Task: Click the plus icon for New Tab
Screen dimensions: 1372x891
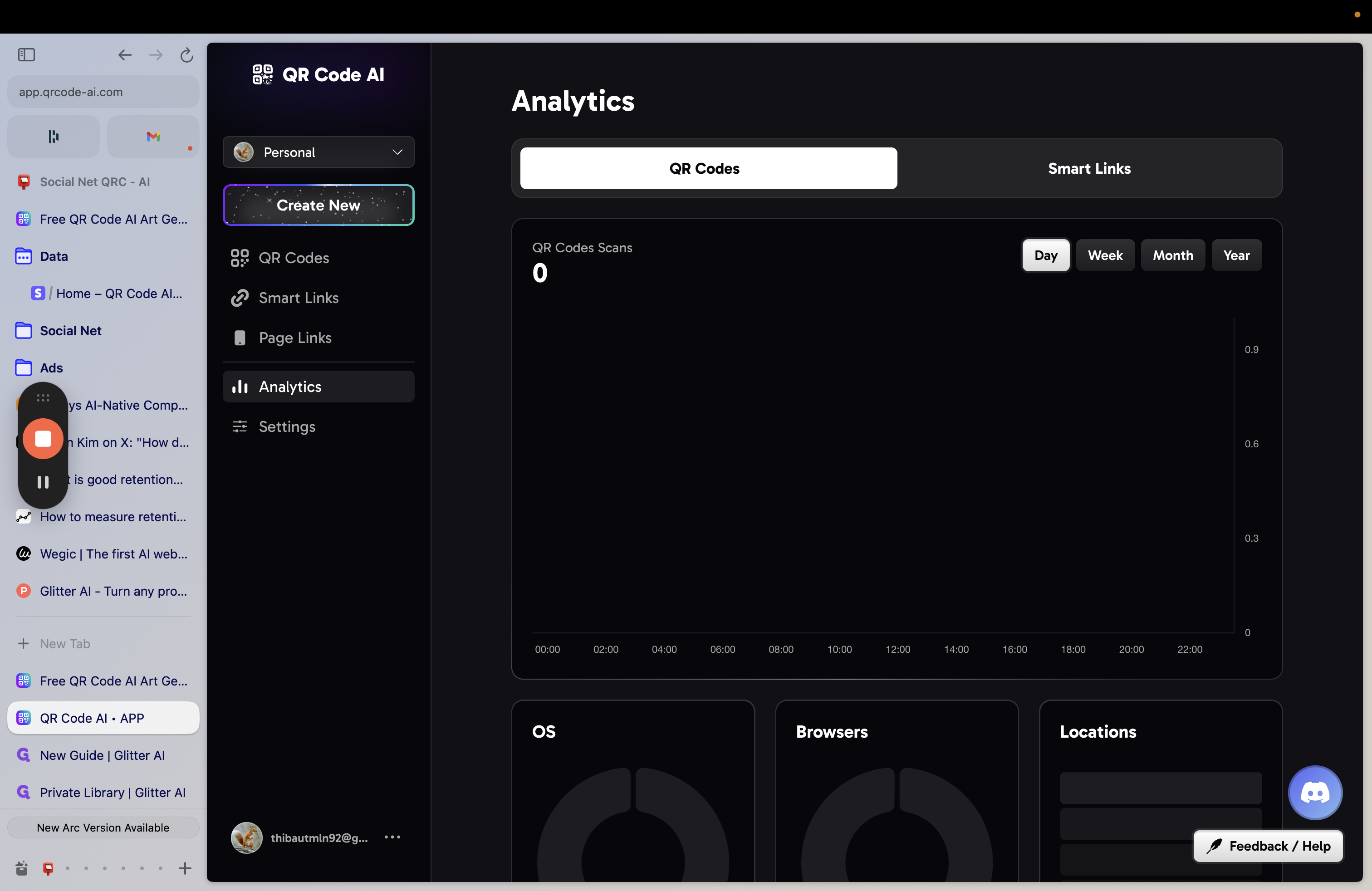Action: 23,644
